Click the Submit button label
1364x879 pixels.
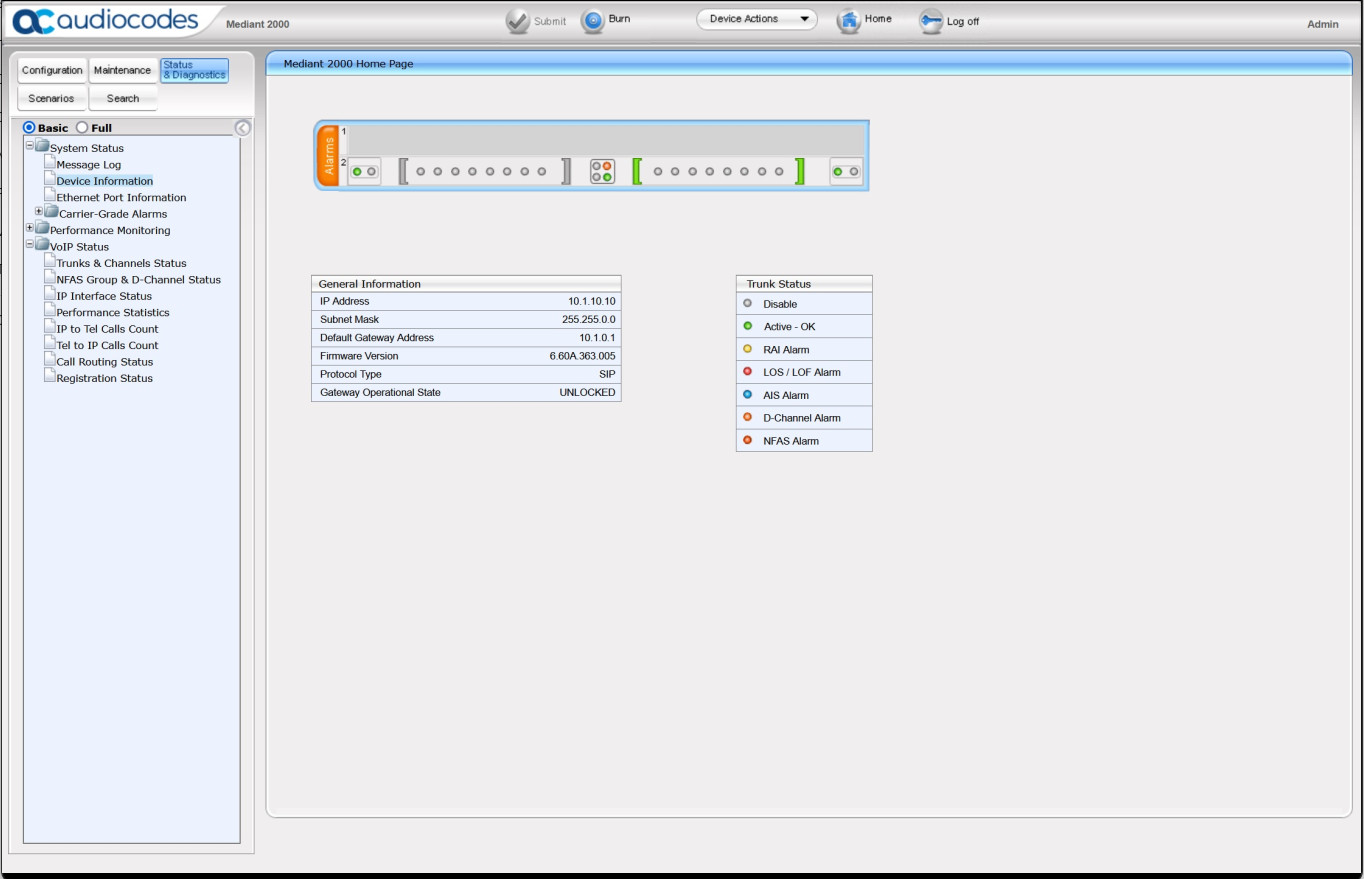(550, 21)
